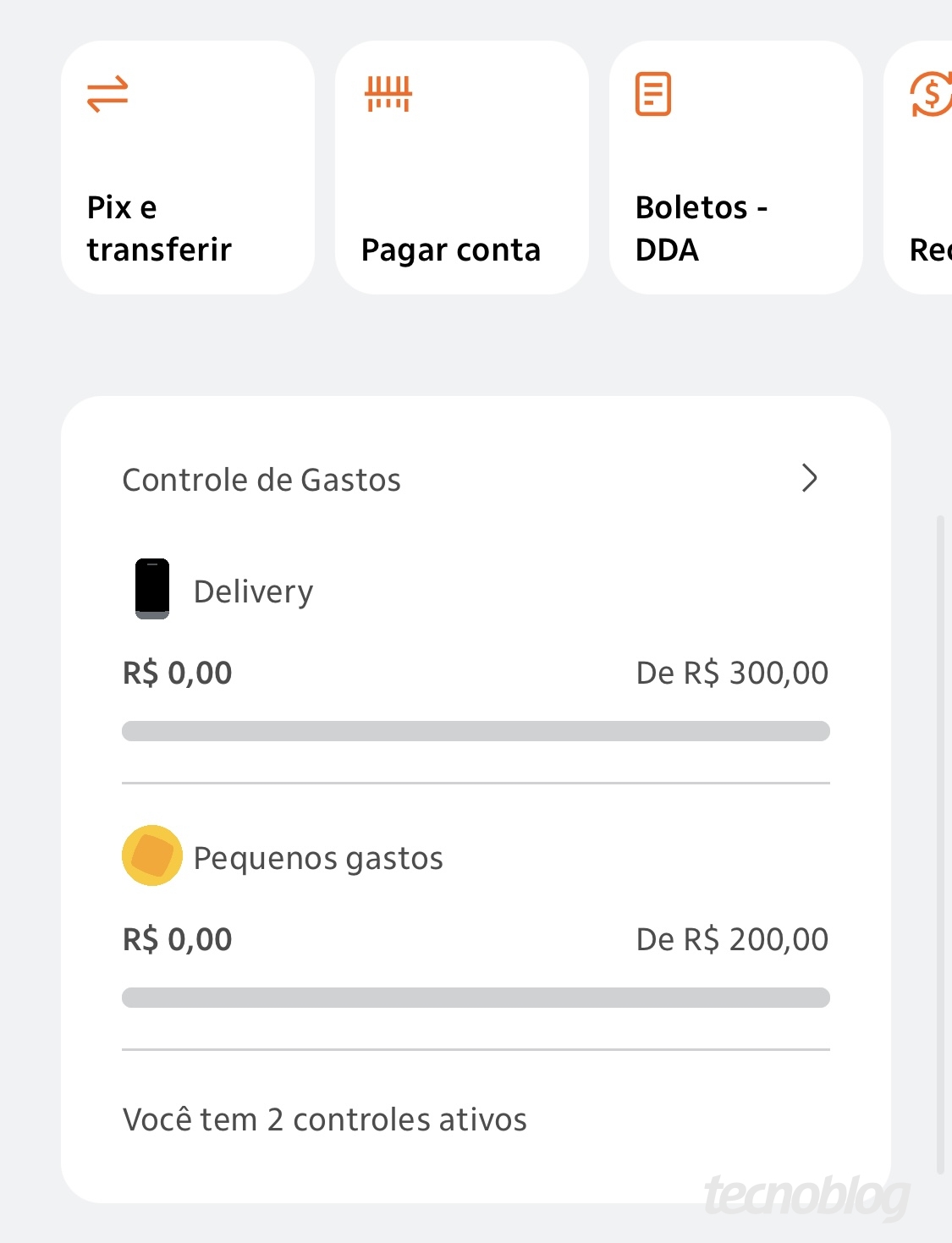Screen dimensions: 952x1243
Task: Tap "Você tem 2 controles ativos" text
Action: pyautogui.click(x=325, y=1119)
